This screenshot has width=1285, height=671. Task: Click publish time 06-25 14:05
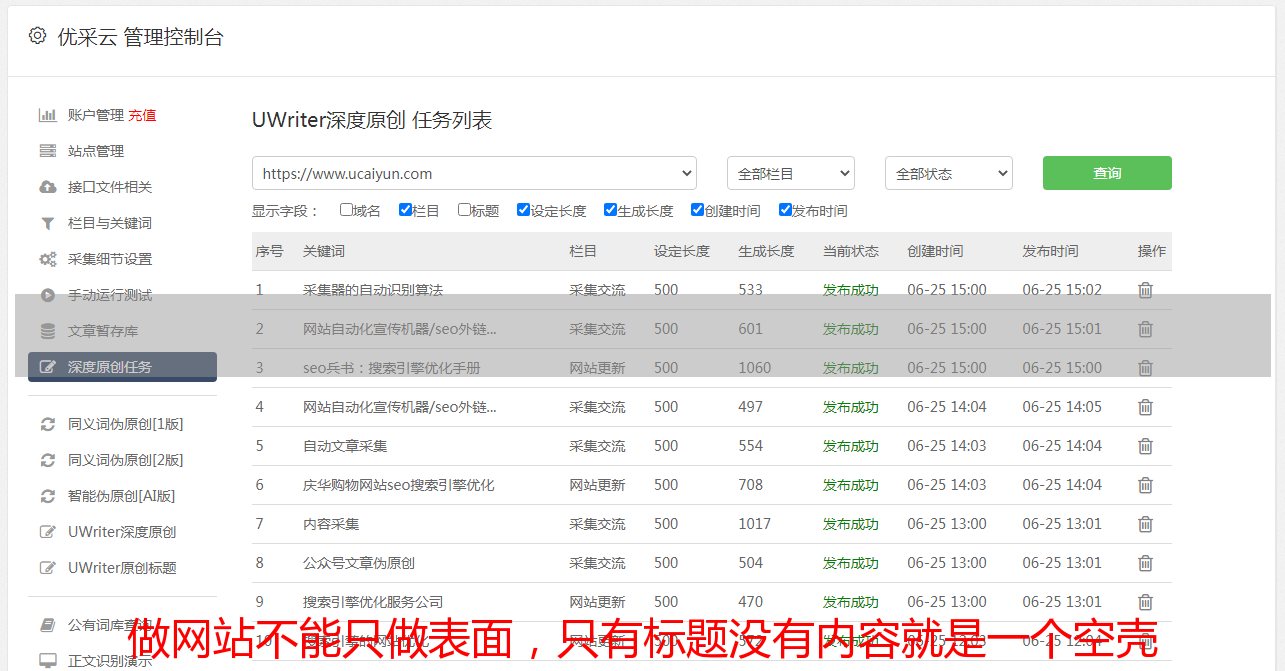1062,407
